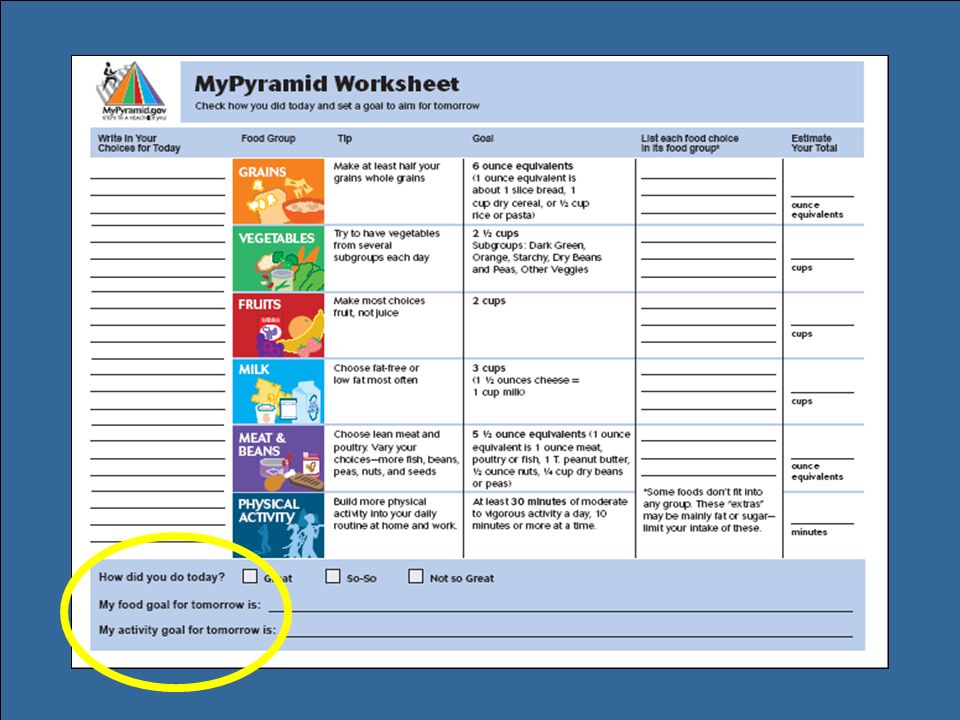Image resolution: width=960 pixels, height=720 pixels.
Task: Select the FRUITS food group image
Action: (279, 325)
